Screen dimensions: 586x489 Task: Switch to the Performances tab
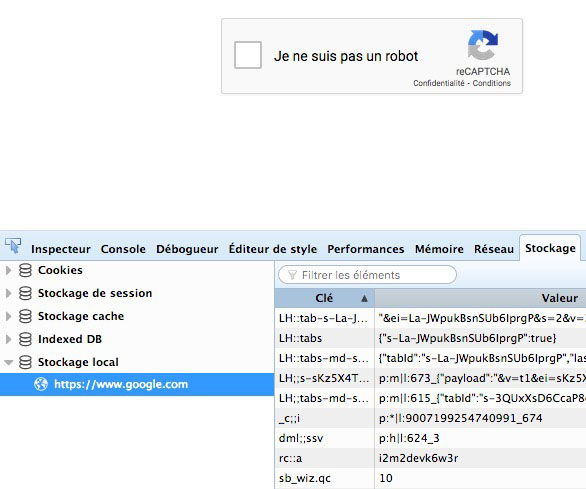pos(366,249)
